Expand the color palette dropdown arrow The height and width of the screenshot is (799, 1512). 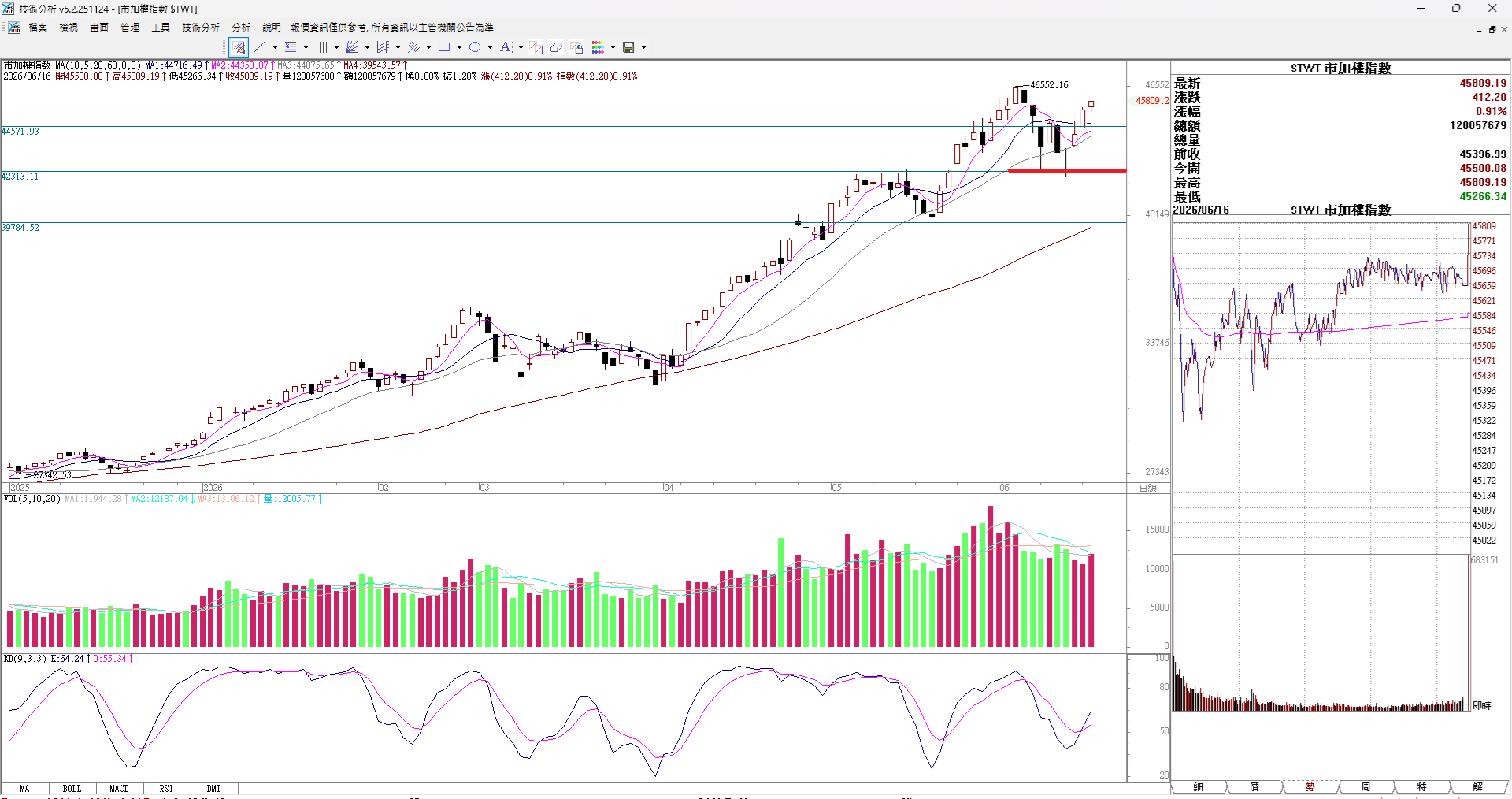(x=613, y=47)
